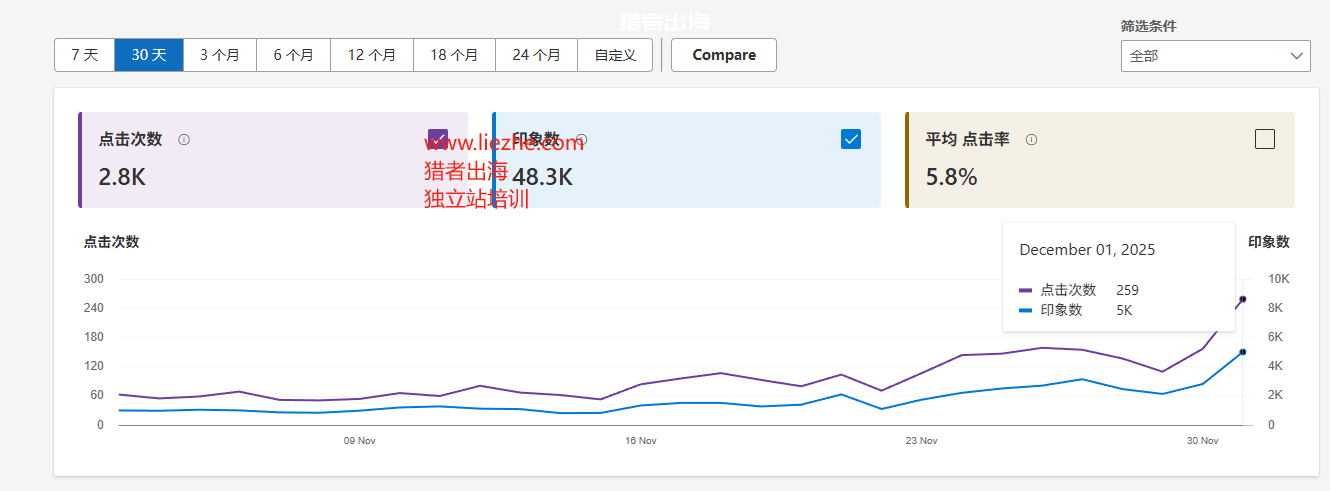Click the blue impressions data point on December 01
The width and height of the screenshot is (1330, 491).
[x=1243, y=352]
